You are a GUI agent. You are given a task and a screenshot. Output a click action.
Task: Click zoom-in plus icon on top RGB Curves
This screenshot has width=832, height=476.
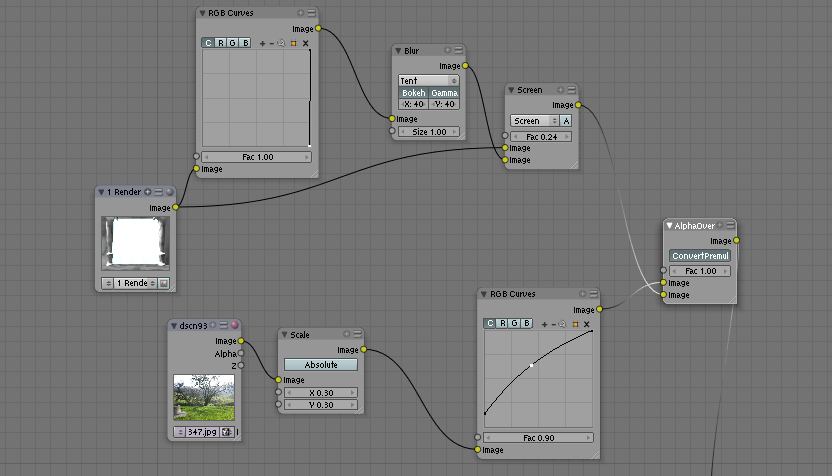(262, 43)
